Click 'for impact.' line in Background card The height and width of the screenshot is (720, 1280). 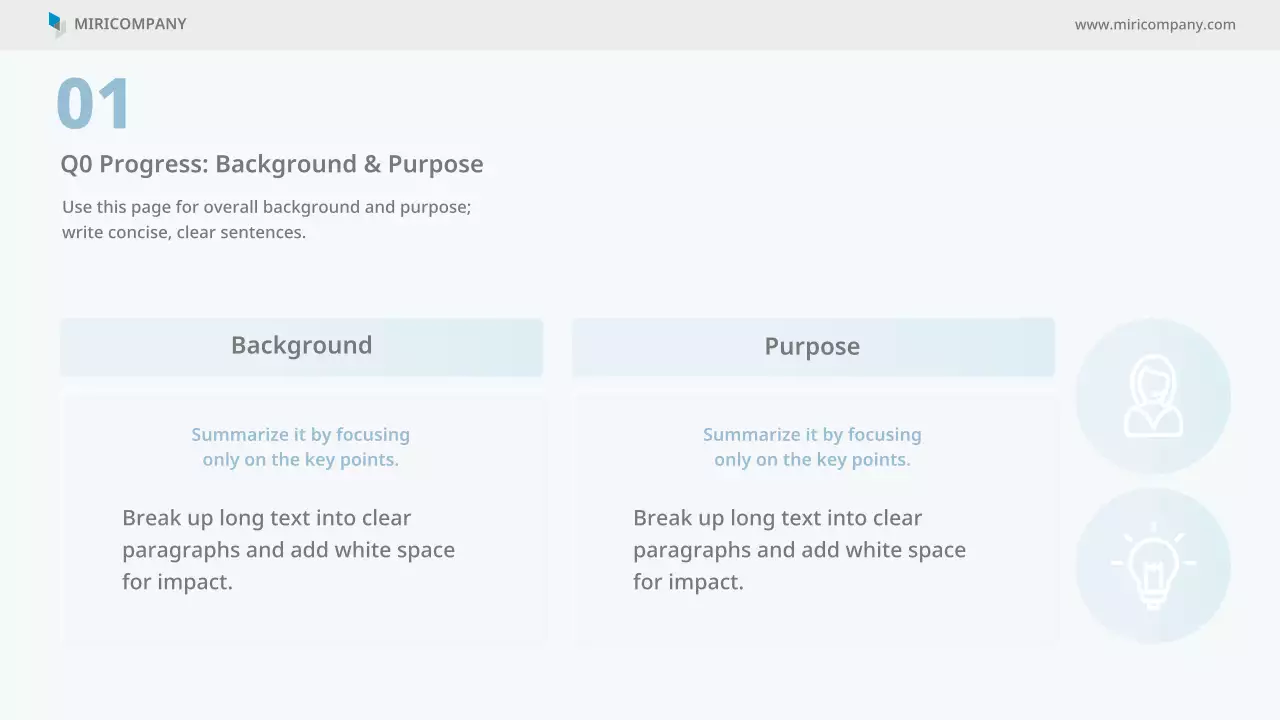[177, 582]
